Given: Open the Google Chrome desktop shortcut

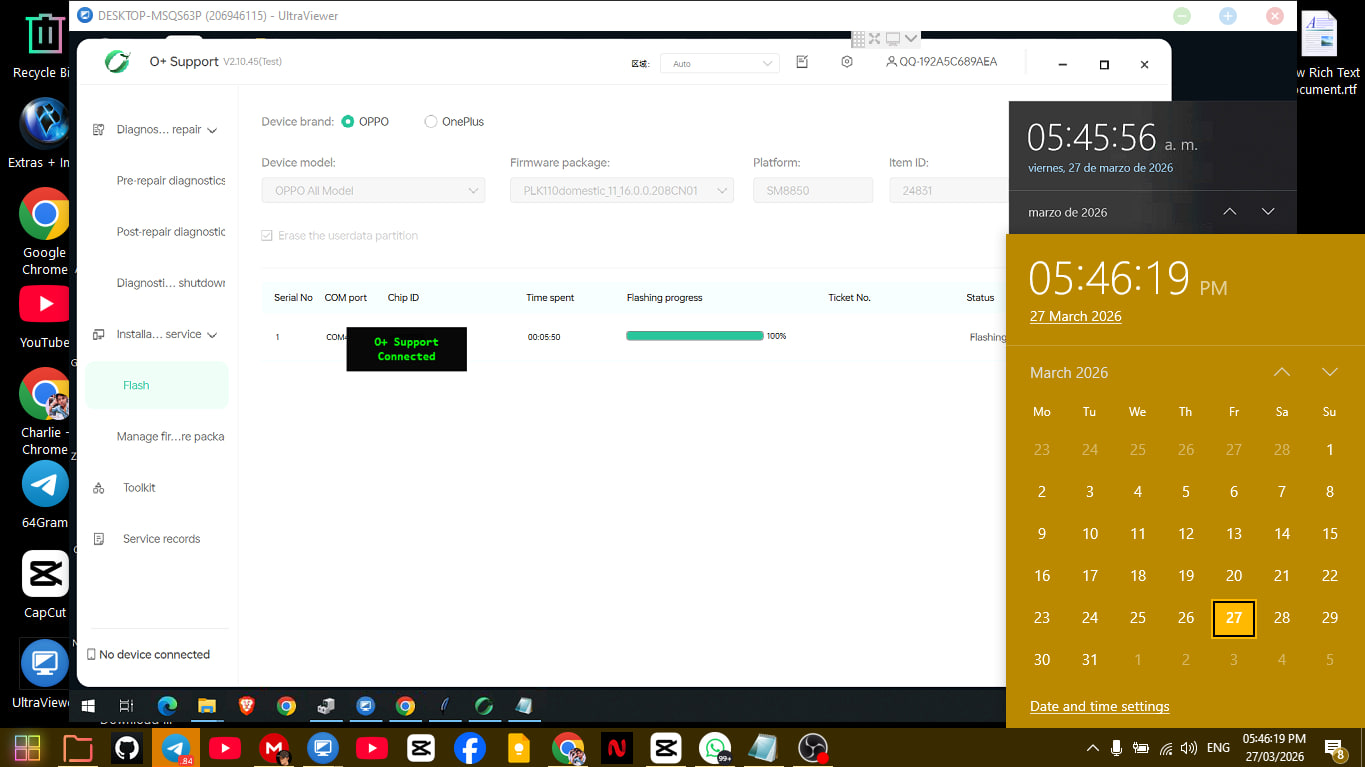Looking at the screenshot, I should tap(45, 232).
